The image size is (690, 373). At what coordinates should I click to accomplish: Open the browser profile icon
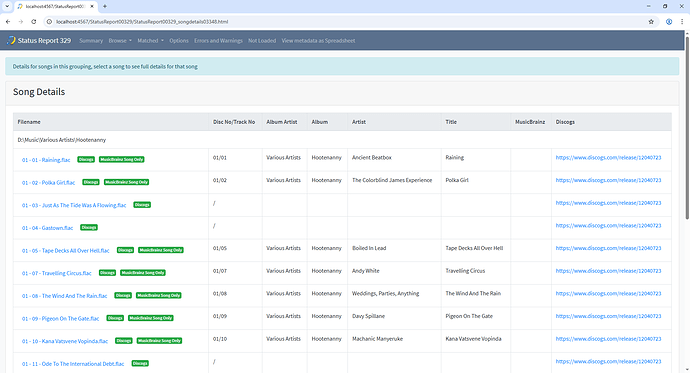coord(669,22)
